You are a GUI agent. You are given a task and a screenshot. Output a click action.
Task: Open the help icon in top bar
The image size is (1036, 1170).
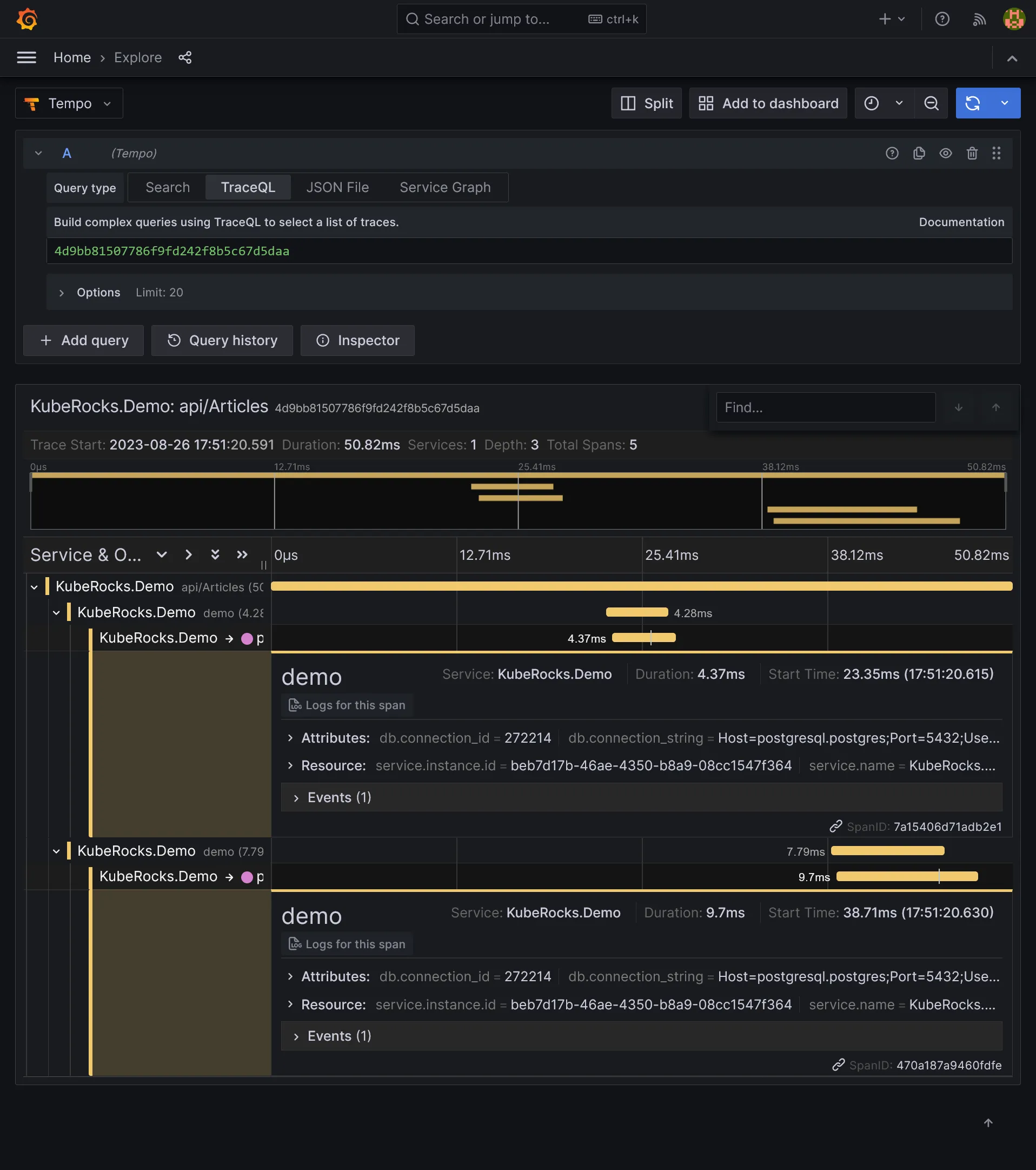pyautogui.click(x=941, y=19)
